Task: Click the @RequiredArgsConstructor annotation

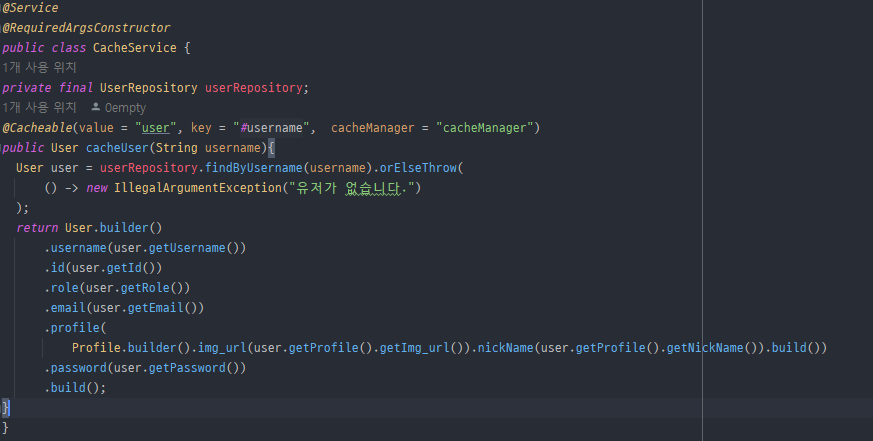Action: pyautogui.click(x=86, y=28)
